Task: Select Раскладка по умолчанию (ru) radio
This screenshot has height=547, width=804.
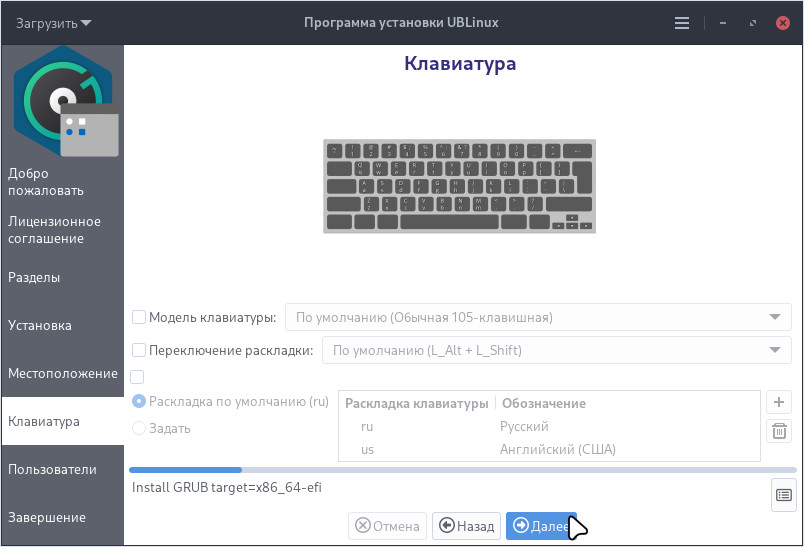Action: click(x=230, y=401)
